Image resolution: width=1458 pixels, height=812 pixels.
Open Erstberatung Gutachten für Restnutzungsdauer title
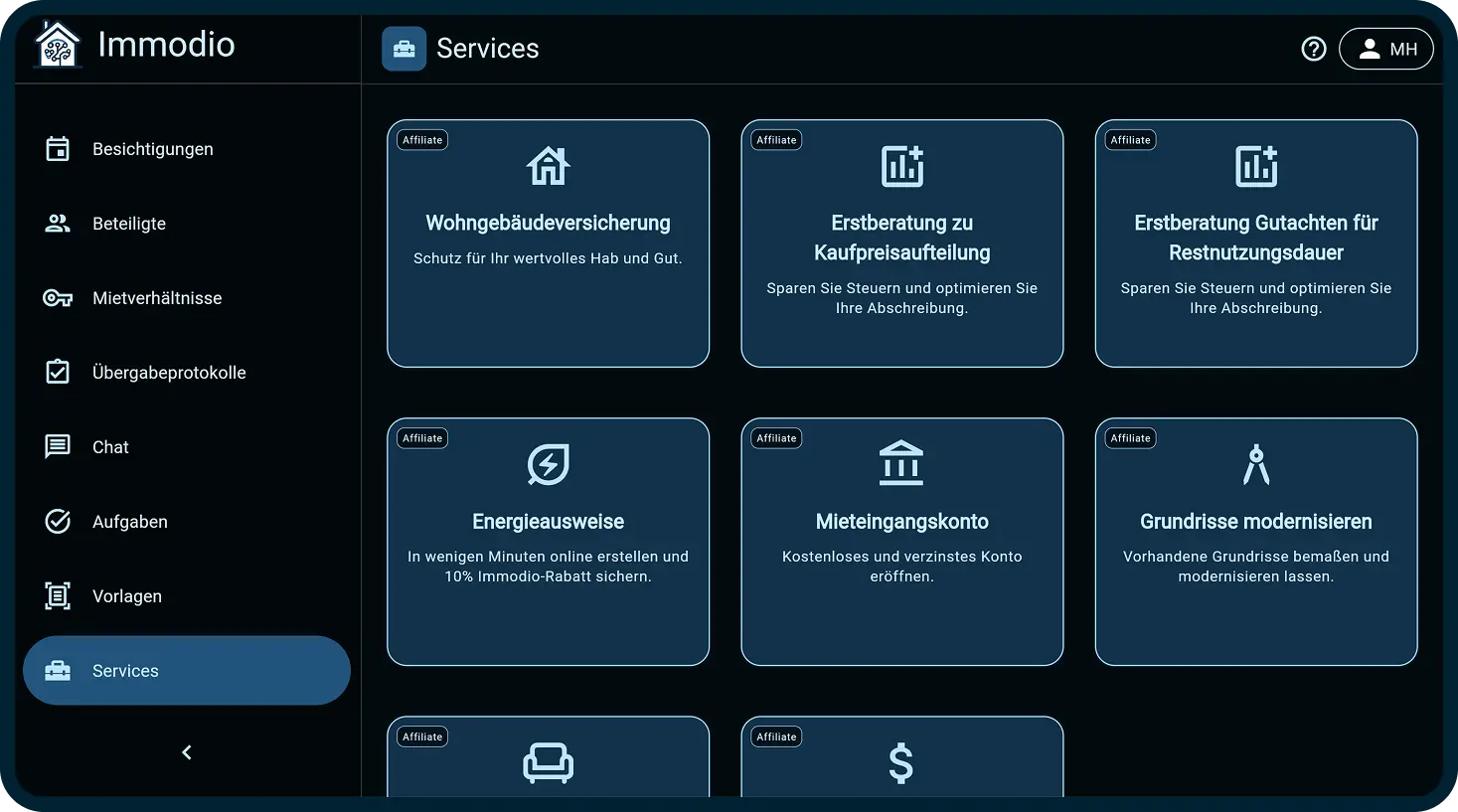click(1256, 238)
